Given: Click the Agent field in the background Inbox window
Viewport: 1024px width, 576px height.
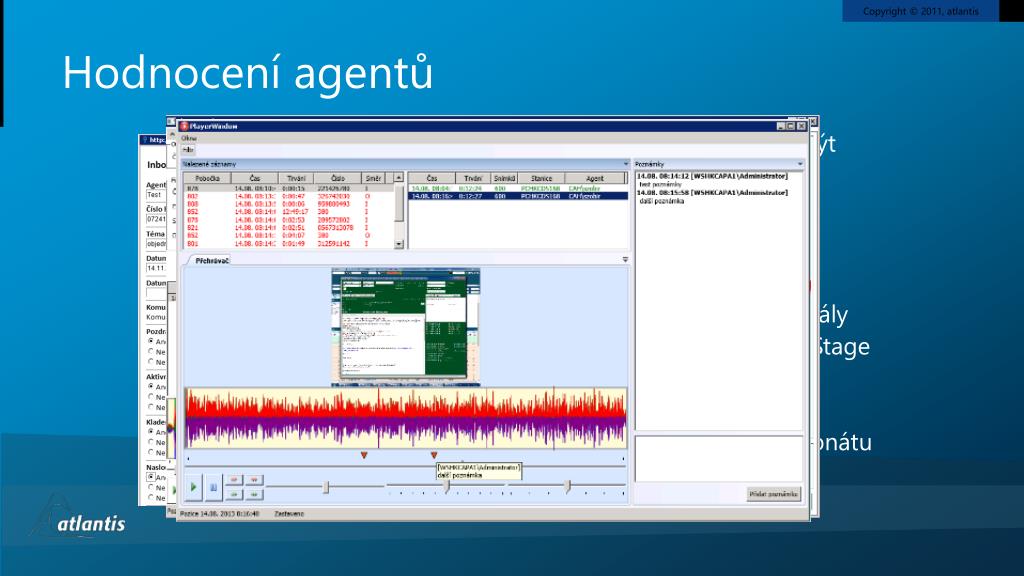Looking at the screenshot, I should click(156, 195).
